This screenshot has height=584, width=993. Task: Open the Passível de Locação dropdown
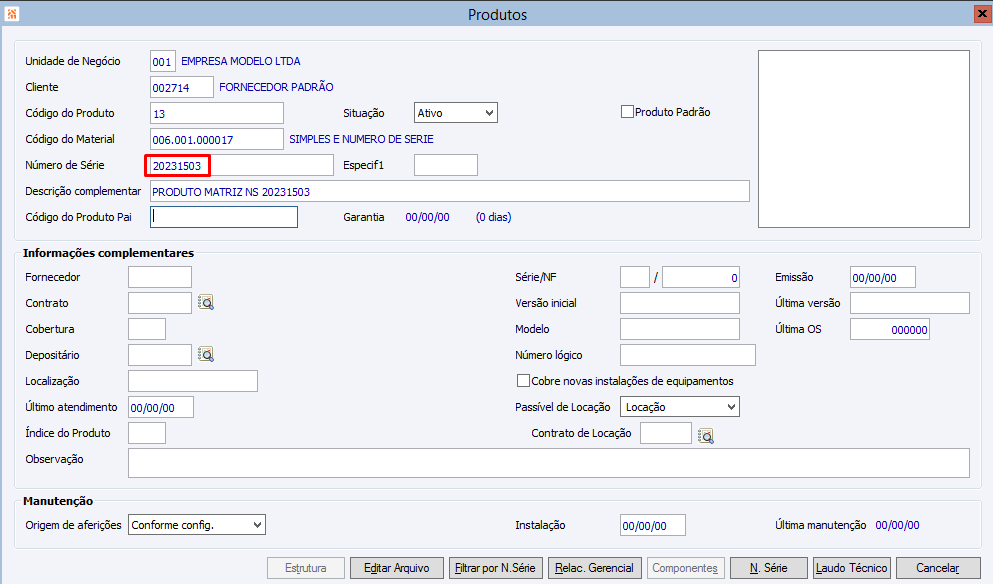pyautogui.click(x=680, y=407)
